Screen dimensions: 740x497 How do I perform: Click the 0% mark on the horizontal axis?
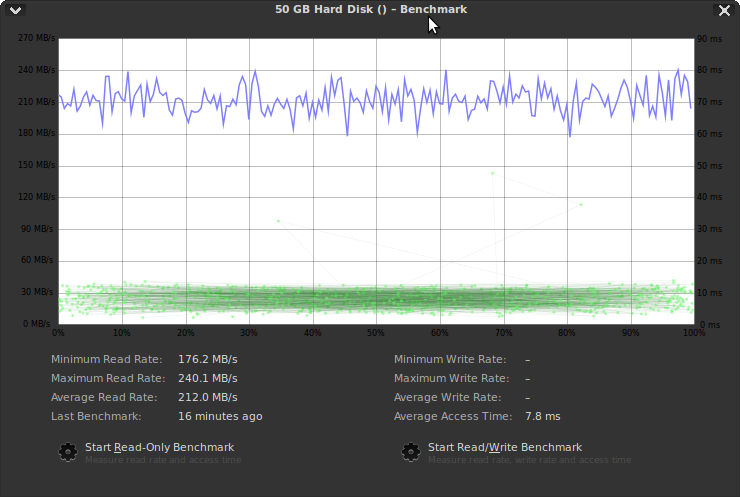click(x=58, y=333)
